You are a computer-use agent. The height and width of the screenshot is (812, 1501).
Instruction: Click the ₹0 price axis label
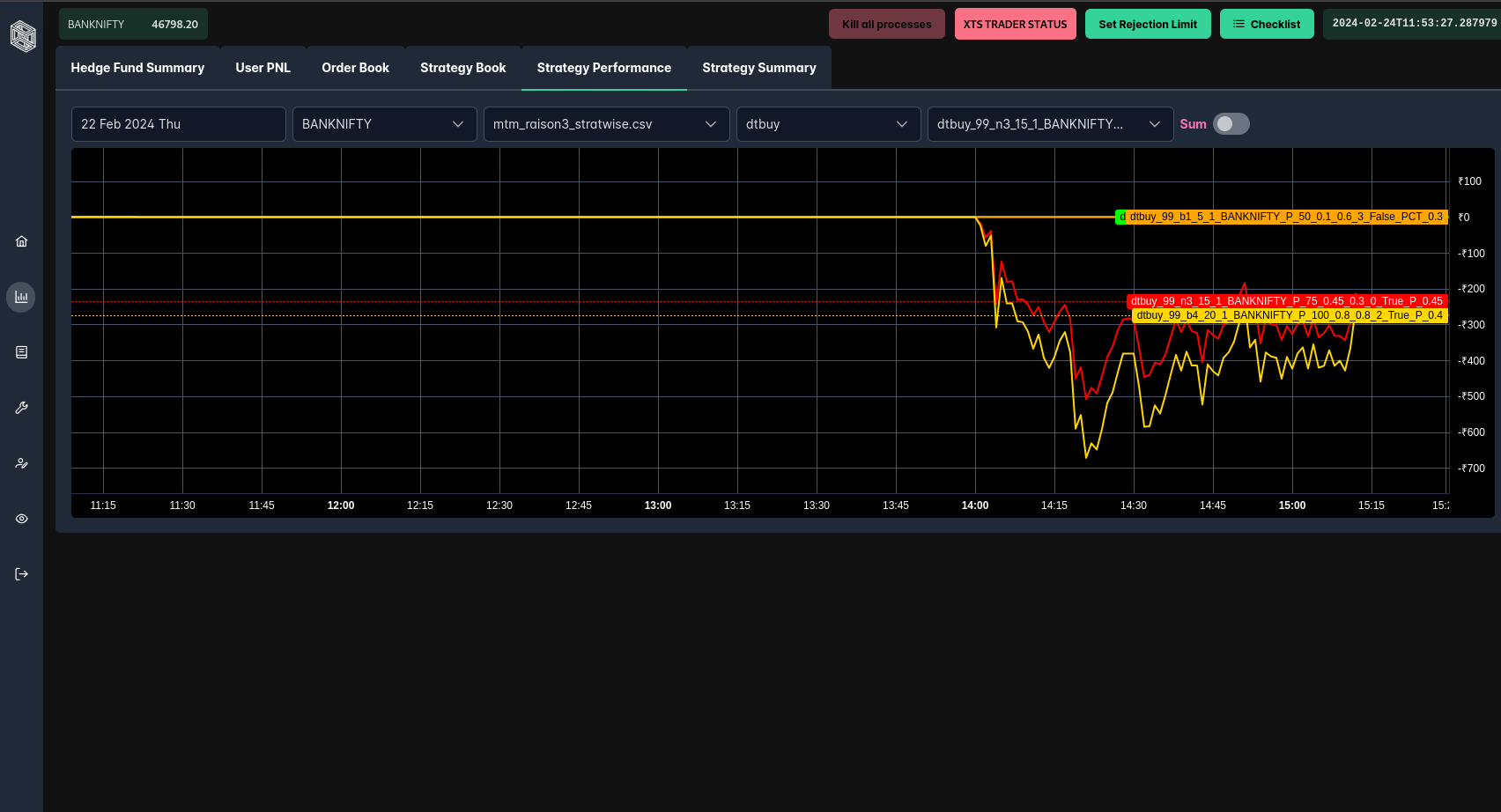1464,218
